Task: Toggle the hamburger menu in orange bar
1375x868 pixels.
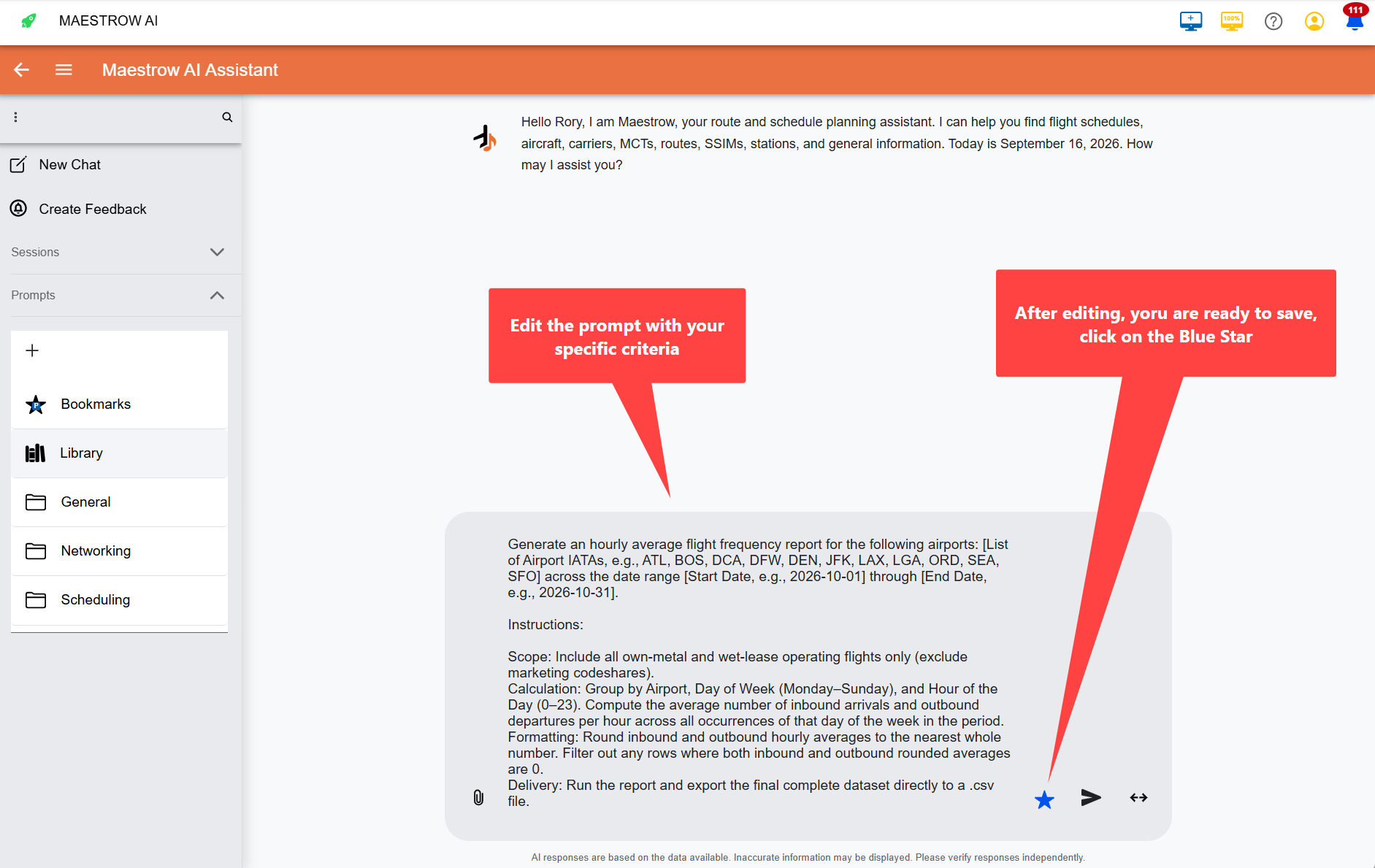Action: (x=64, y=69)
